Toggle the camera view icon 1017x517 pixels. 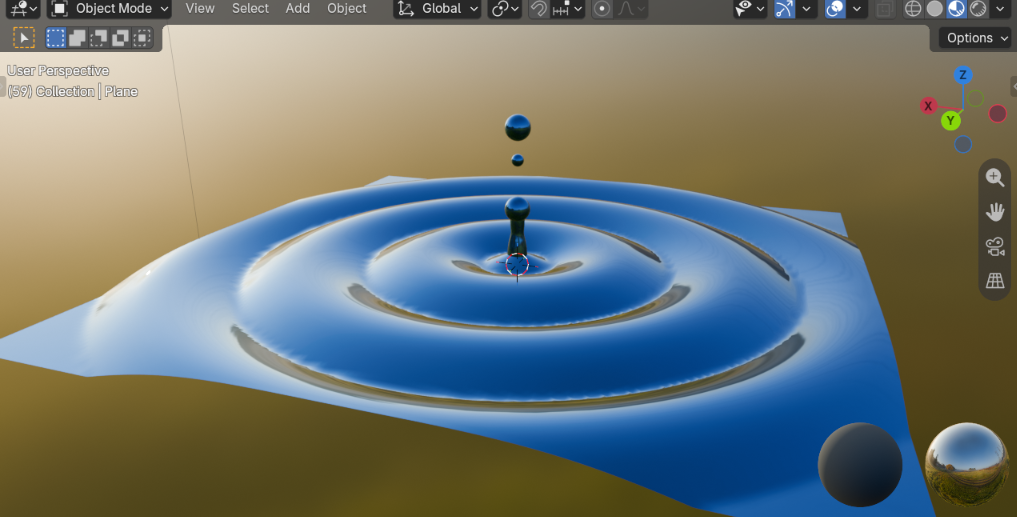coord(995,246)
